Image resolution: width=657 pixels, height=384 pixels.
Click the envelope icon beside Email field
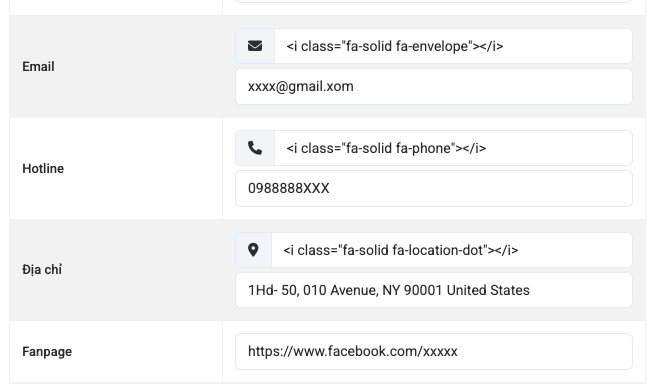click(255, 46)
